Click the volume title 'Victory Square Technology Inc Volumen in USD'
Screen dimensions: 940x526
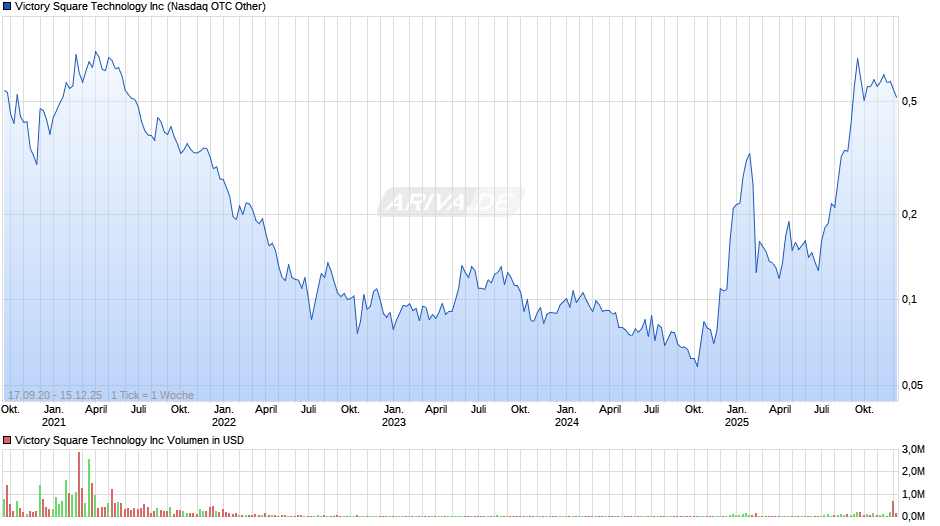click(x=129, y=440)
